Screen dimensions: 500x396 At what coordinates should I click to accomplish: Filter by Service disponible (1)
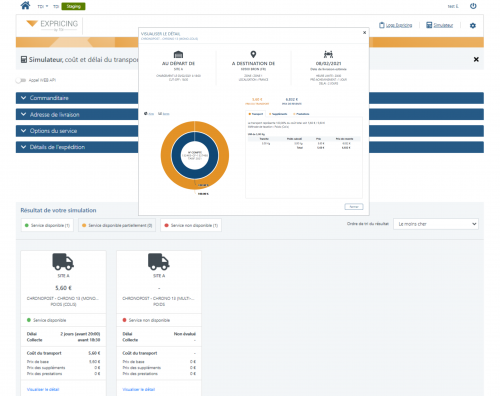(47, 225)
